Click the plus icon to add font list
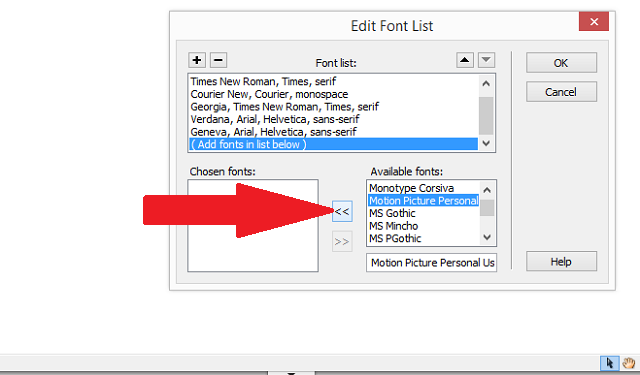Viewport: 640px width, 375px height. tap(197, 60)
